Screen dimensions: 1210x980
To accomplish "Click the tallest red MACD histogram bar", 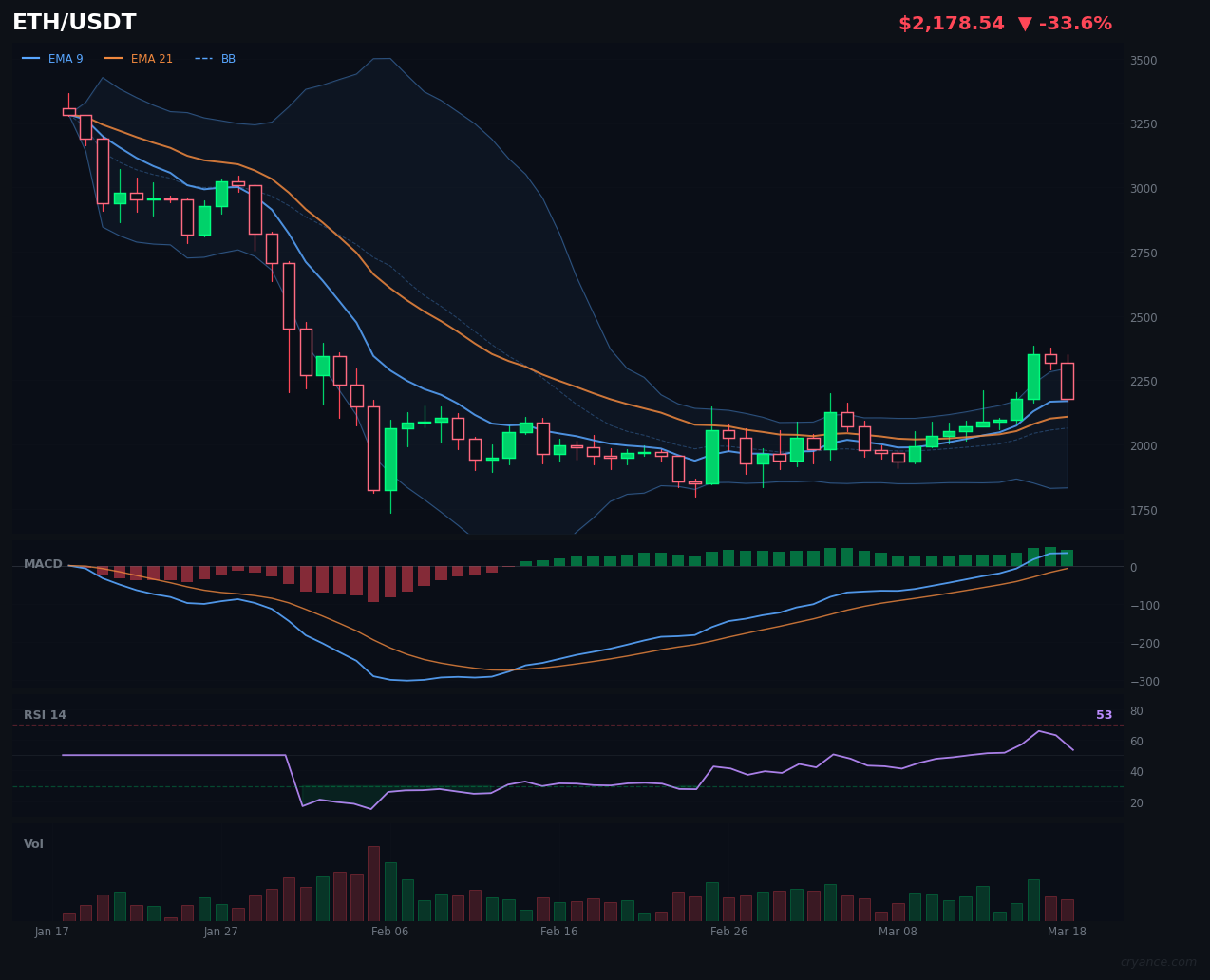I will click(373, 584).
